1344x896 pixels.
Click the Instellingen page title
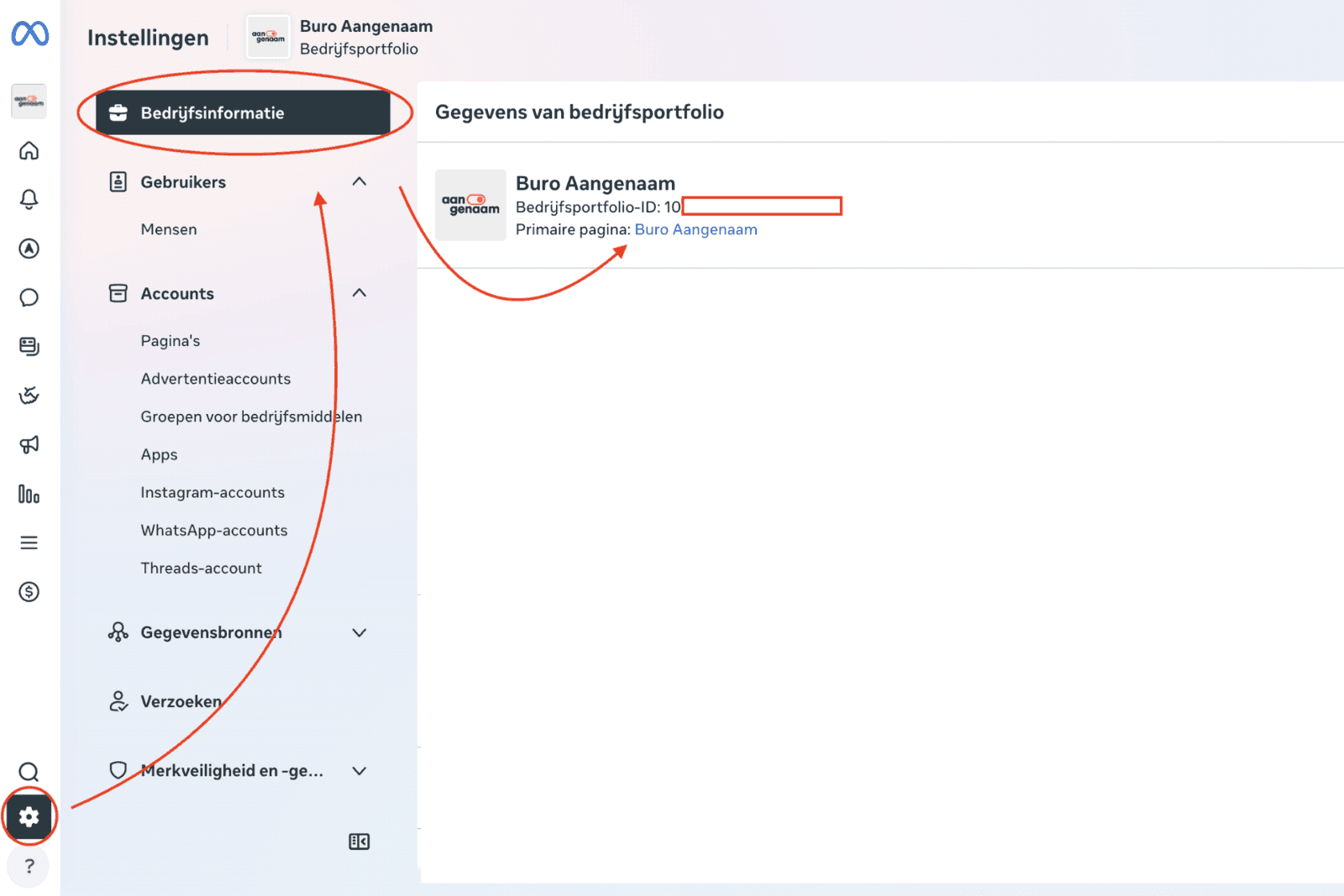click(148, 38)
